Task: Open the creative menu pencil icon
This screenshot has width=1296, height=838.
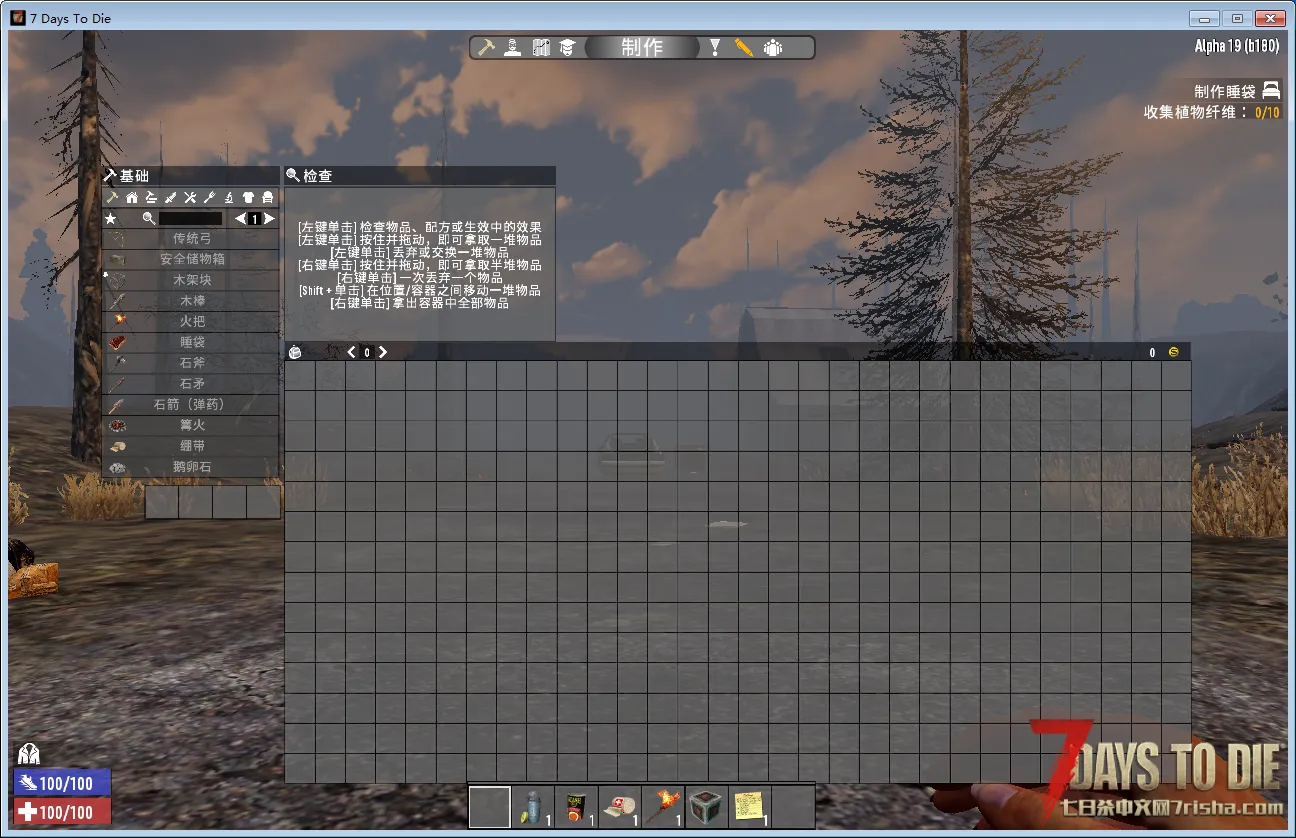Action: click(743, 47)
